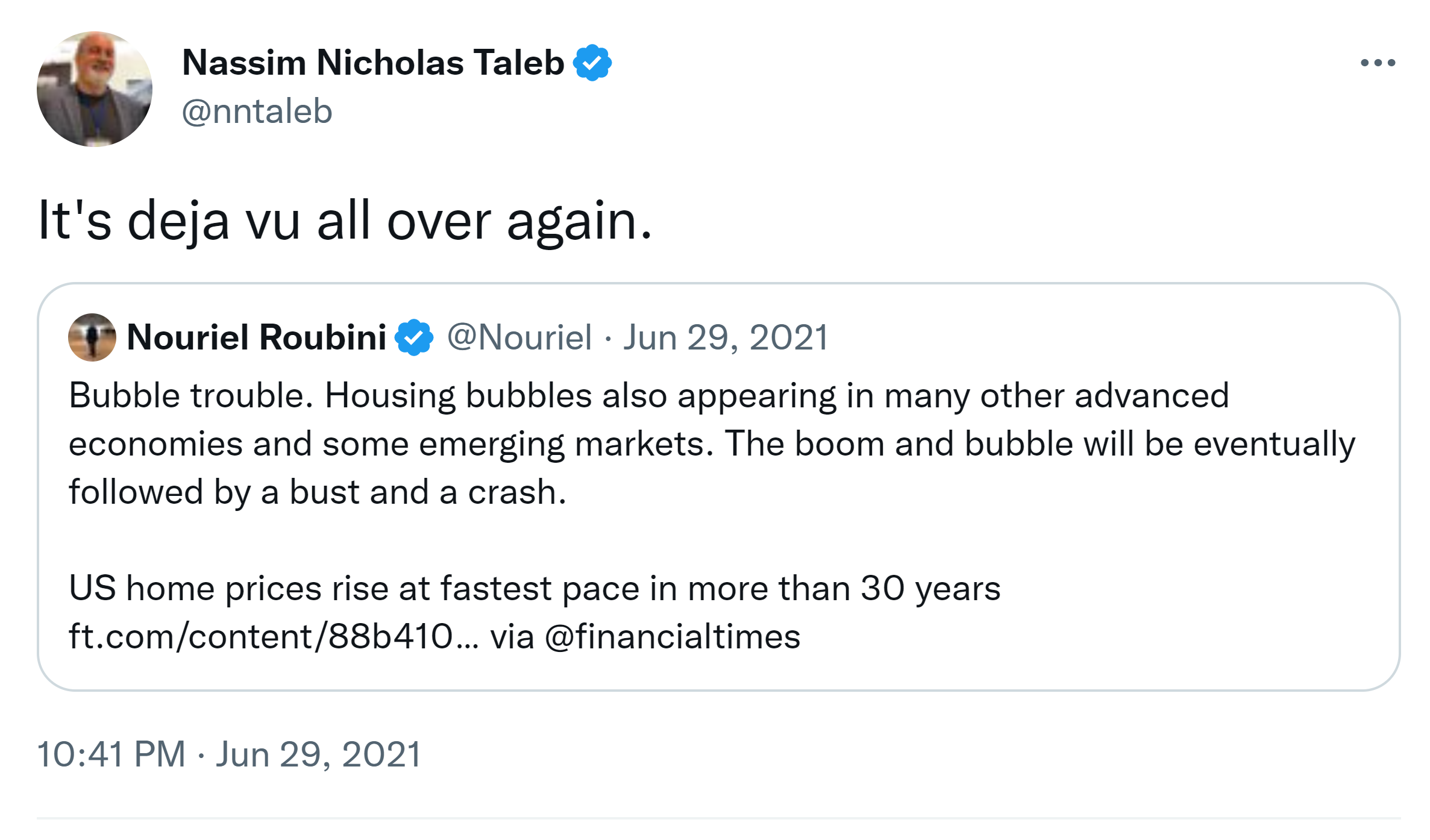The width and height of the screenshot is (1430, 840).
Task: Open the ft.com/content/88b410… article link
Action: tap(274, 636)
